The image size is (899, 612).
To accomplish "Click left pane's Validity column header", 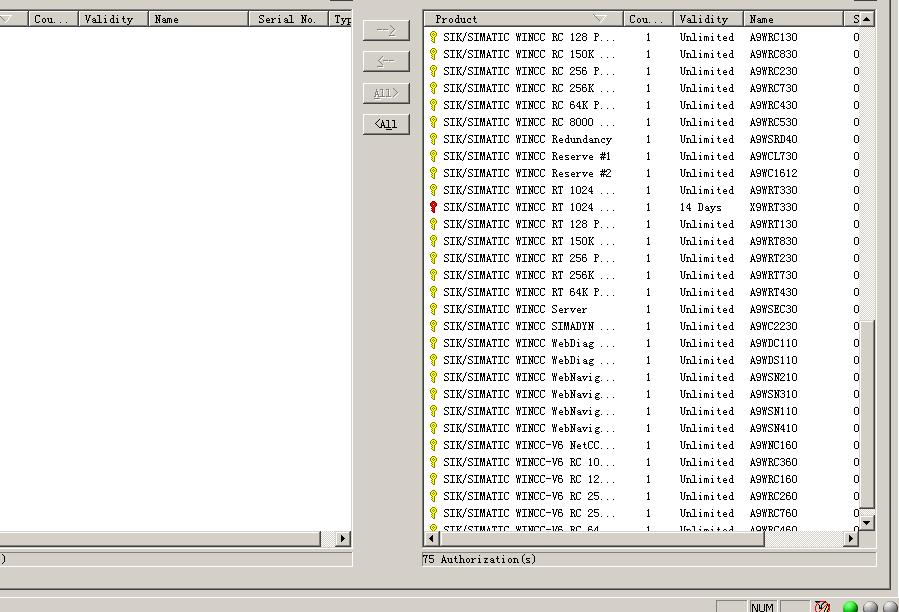I will pyautogui.click(x=113, y=19).
